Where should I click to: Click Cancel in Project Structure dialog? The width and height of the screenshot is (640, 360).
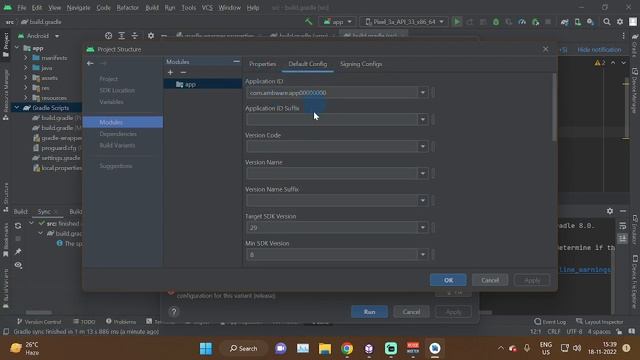click(x=490, y=280)
